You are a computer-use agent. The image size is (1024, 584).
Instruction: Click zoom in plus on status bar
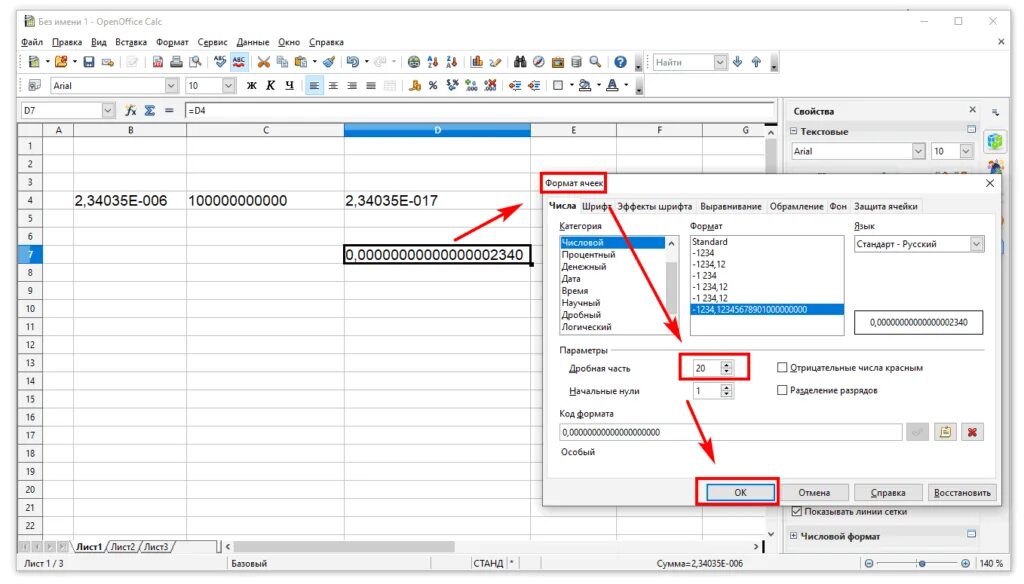965,563
